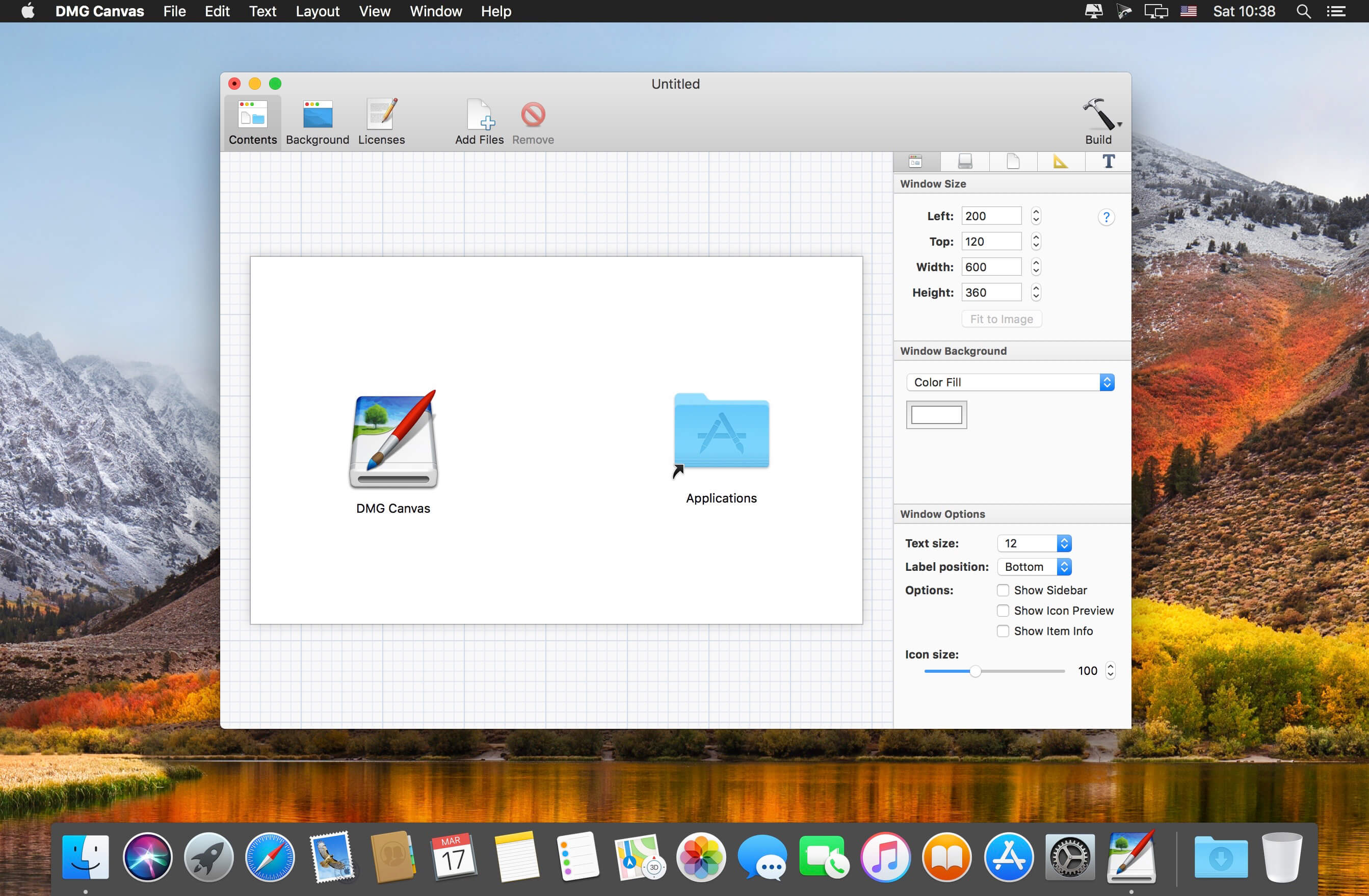1369x896 pixels.
Task: Enable Show Item Info checkbox
Action: tap(1002, 631)
